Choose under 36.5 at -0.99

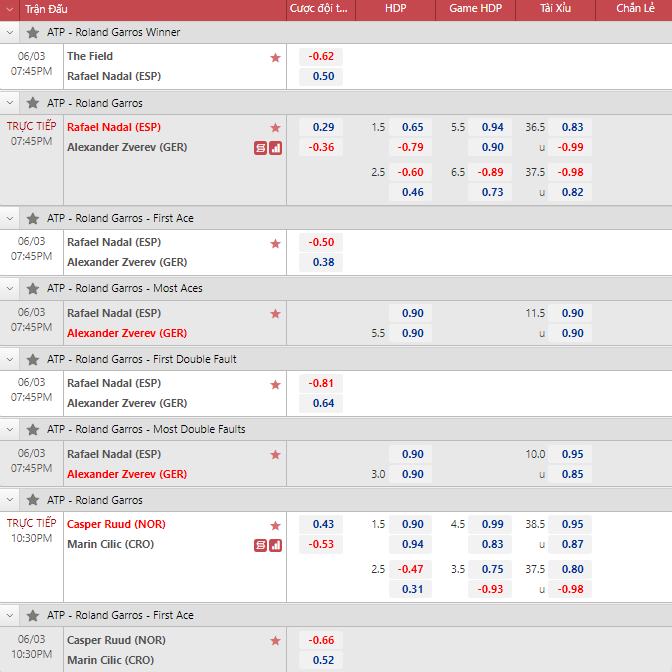(570, 147)
